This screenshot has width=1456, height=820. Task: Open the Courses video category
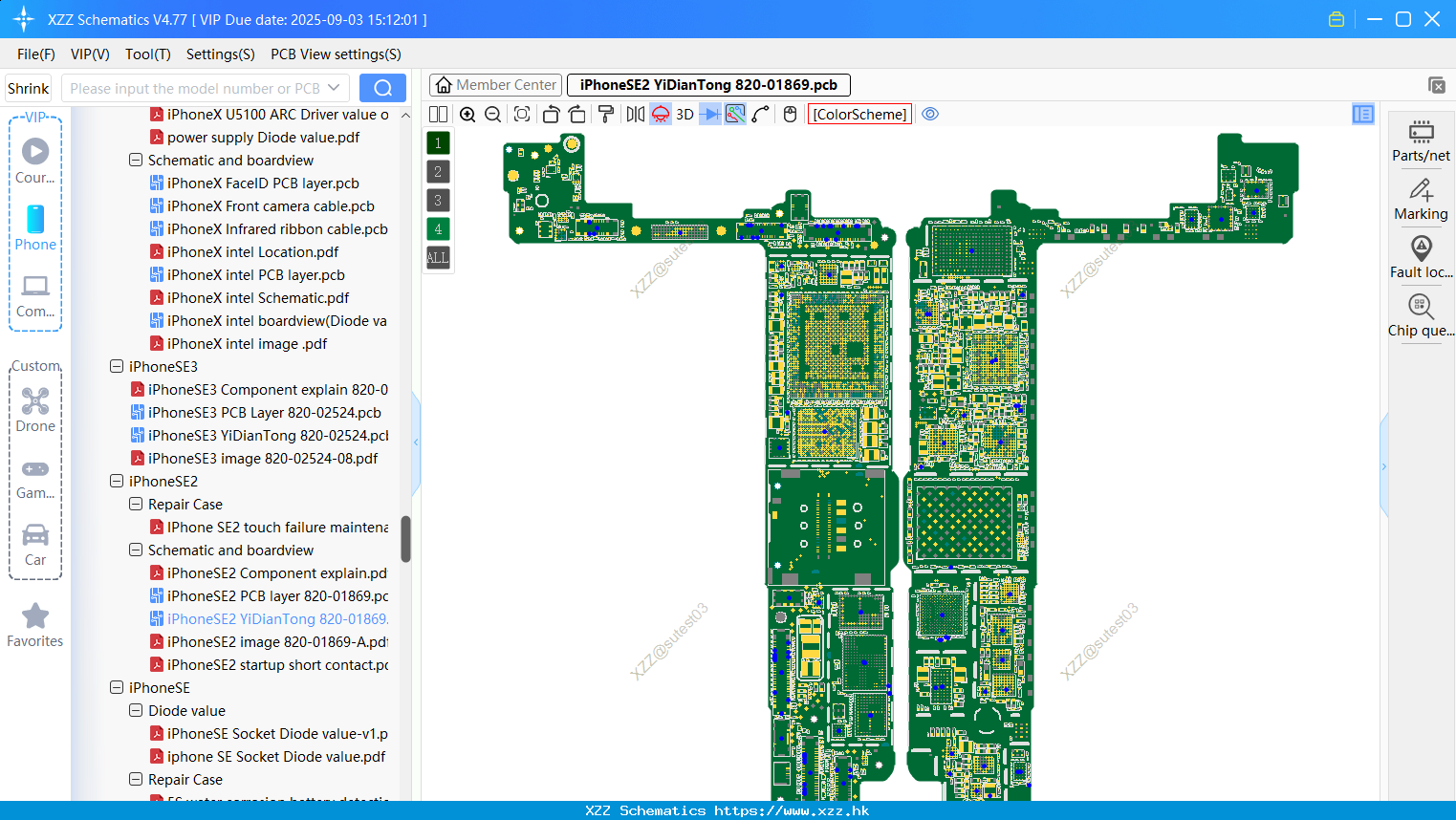click(35, 162)
